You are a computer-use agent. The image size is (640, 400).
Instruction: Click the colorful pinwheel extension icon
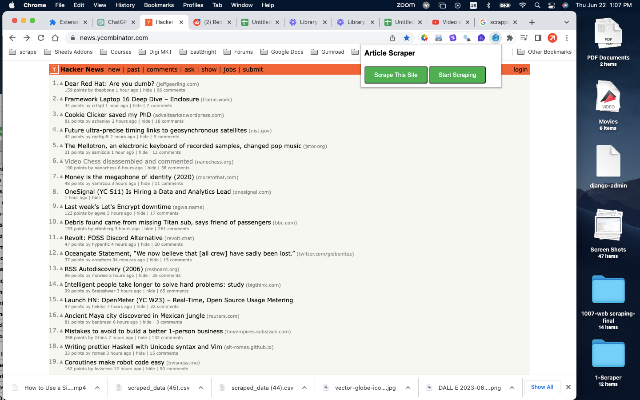424,38
